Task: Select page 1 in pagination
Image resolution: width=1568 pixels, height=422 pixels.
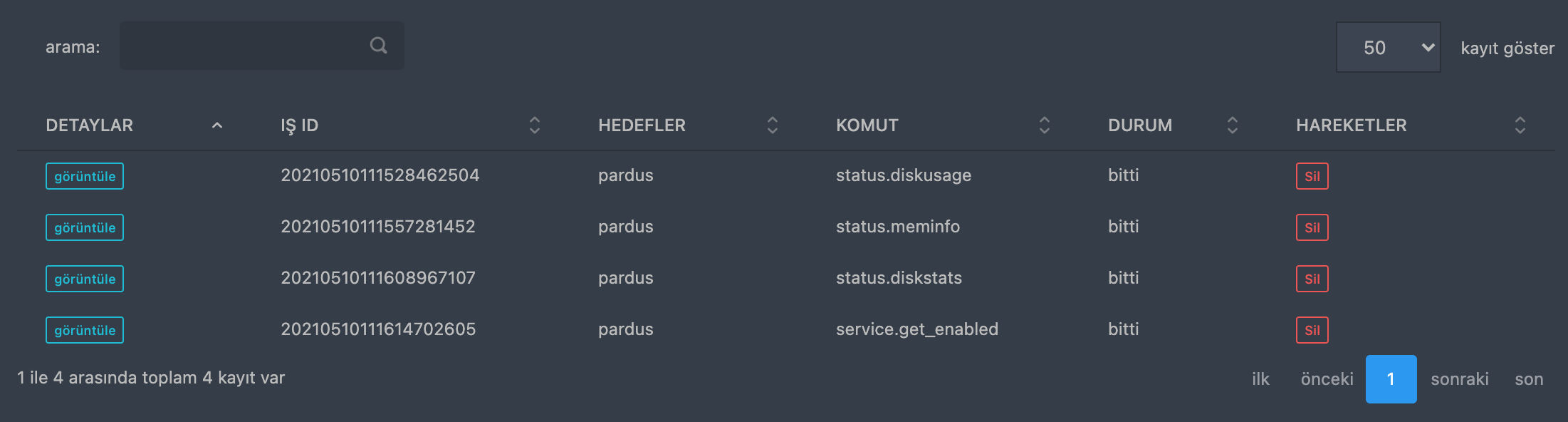Action: tap(1391, 379)
